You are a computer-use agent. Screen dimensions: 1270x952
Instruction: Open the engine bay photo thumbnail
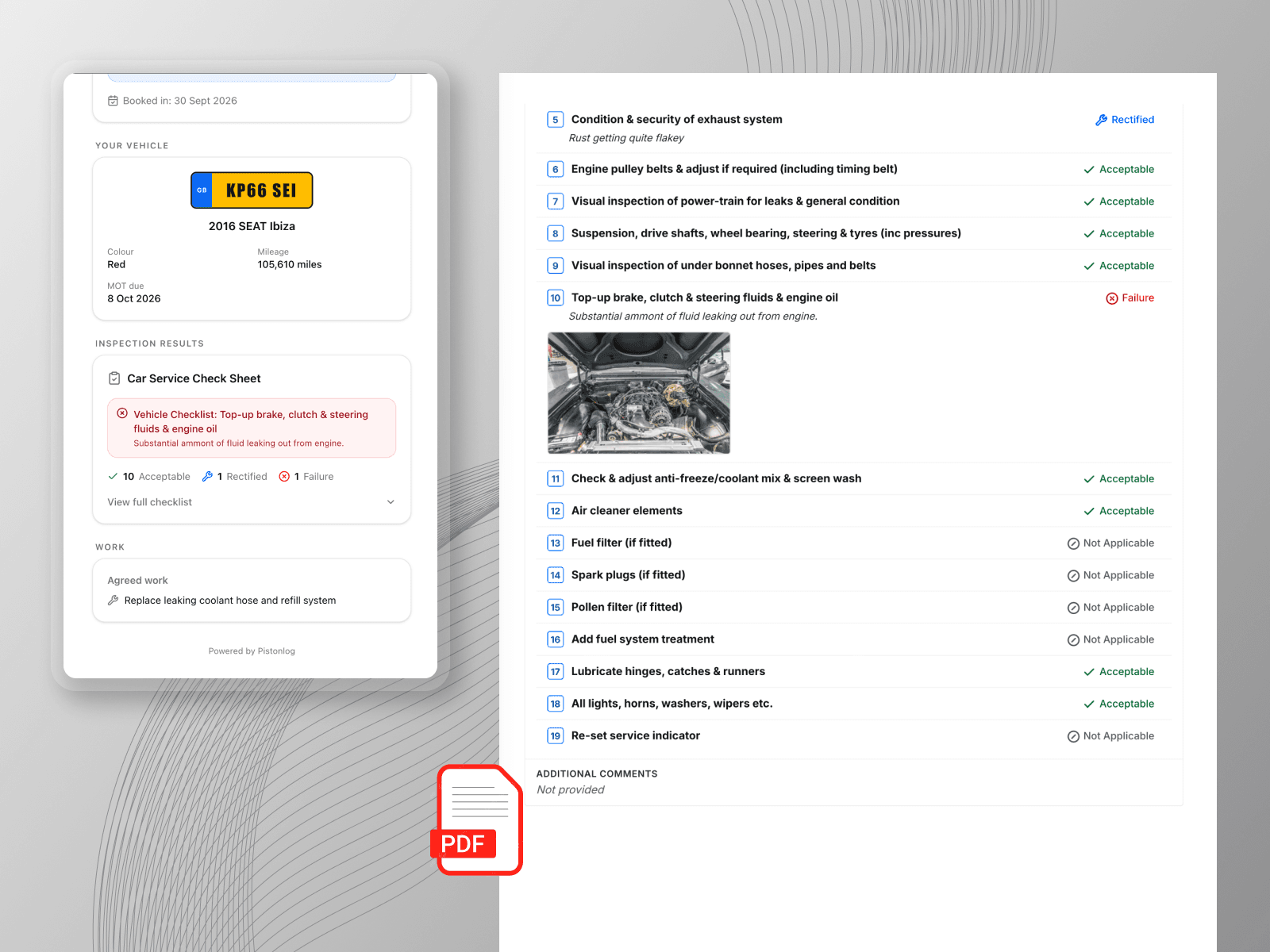[x=639, y=393]
